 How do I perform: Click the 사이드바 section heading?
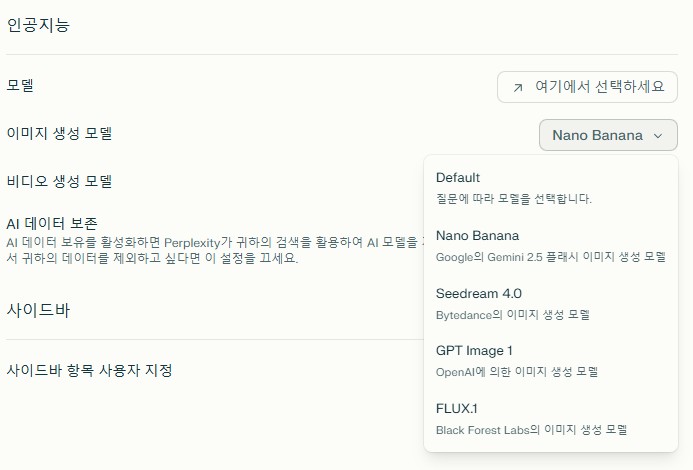(x=36, y=309)
